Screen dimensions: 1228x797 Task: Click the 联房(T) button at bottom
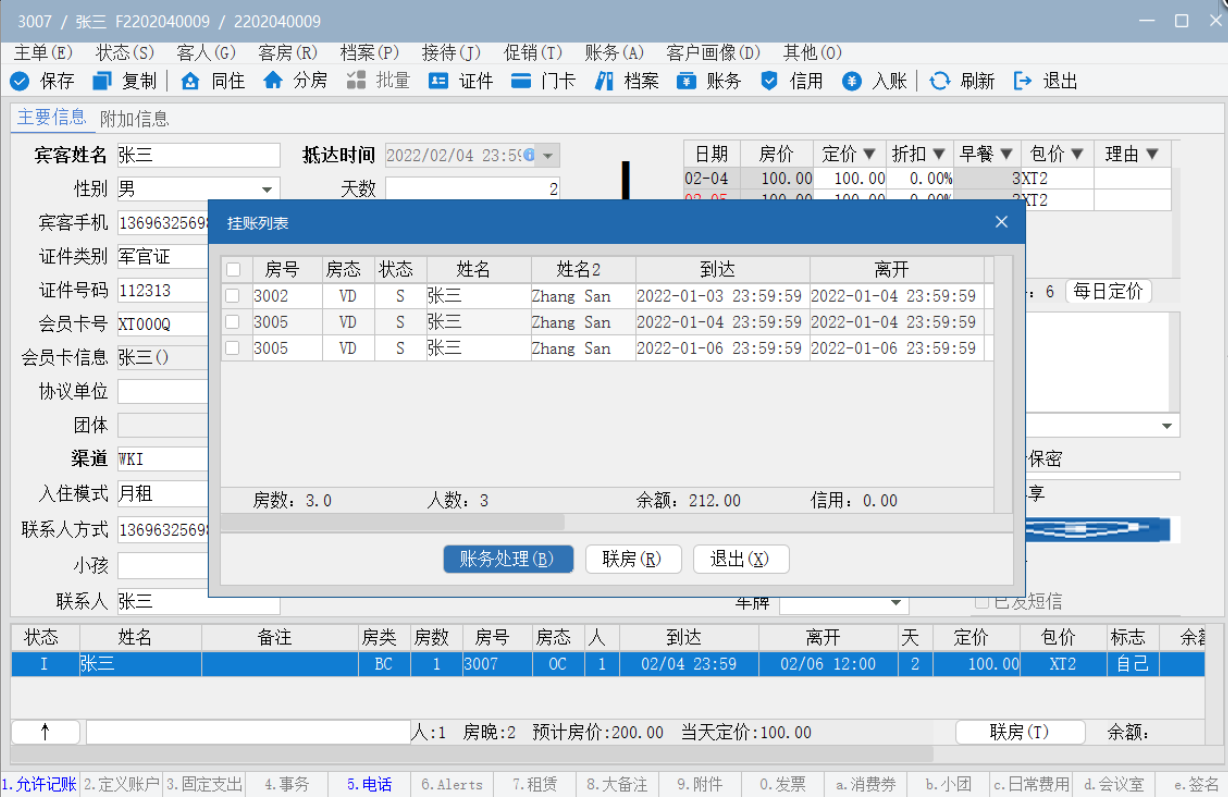(x=1020, y=732)
